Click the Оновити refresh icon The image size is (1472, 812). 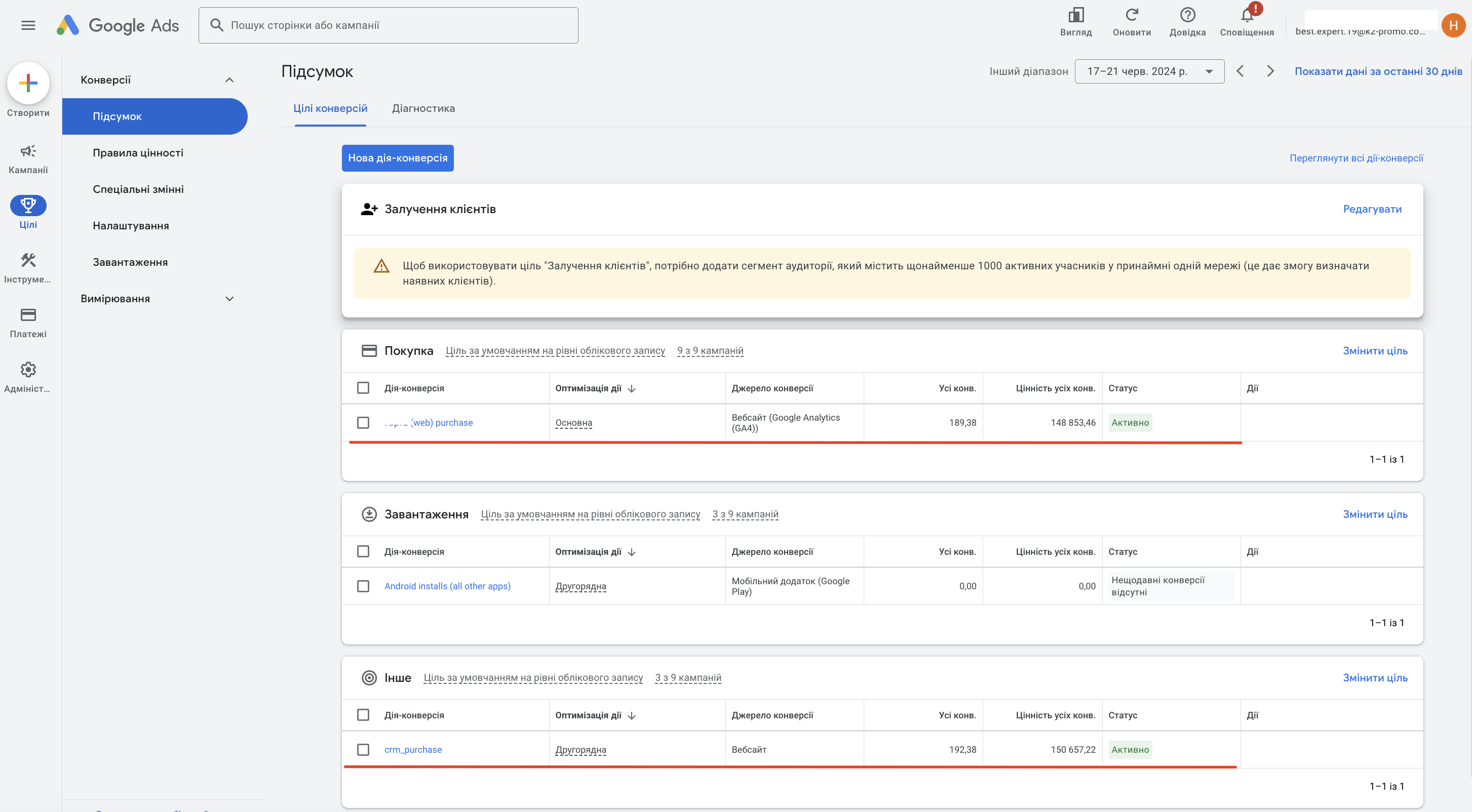point(1132,15)
